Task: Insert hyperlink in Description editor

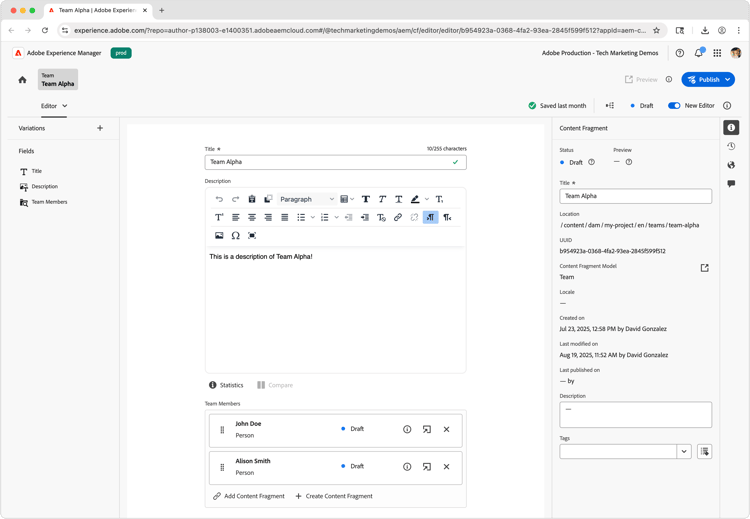Action: click(x=397, y=217)
